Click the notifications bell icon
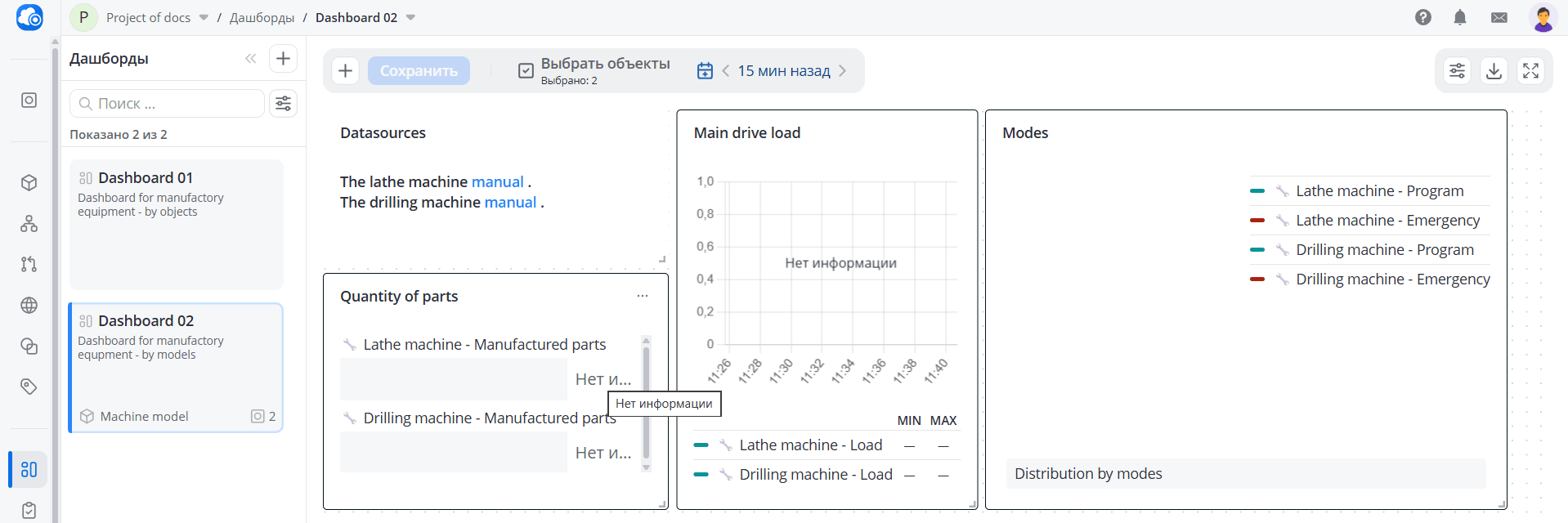Image resolution: width=1568 pixels, height=523 pixels. coord(1460,17)
